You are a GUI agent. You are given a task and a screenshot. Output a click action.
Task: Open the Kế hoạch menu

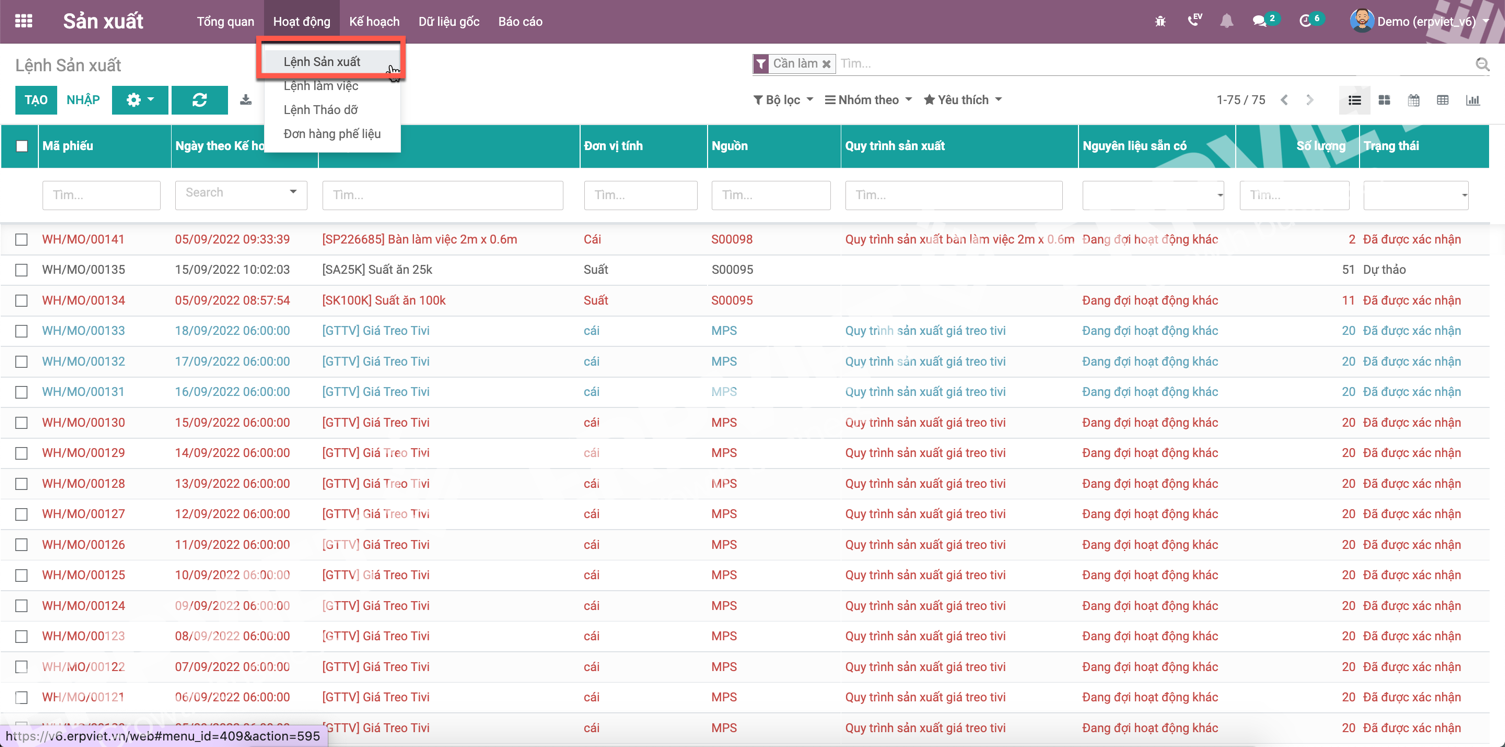(374, 20)
